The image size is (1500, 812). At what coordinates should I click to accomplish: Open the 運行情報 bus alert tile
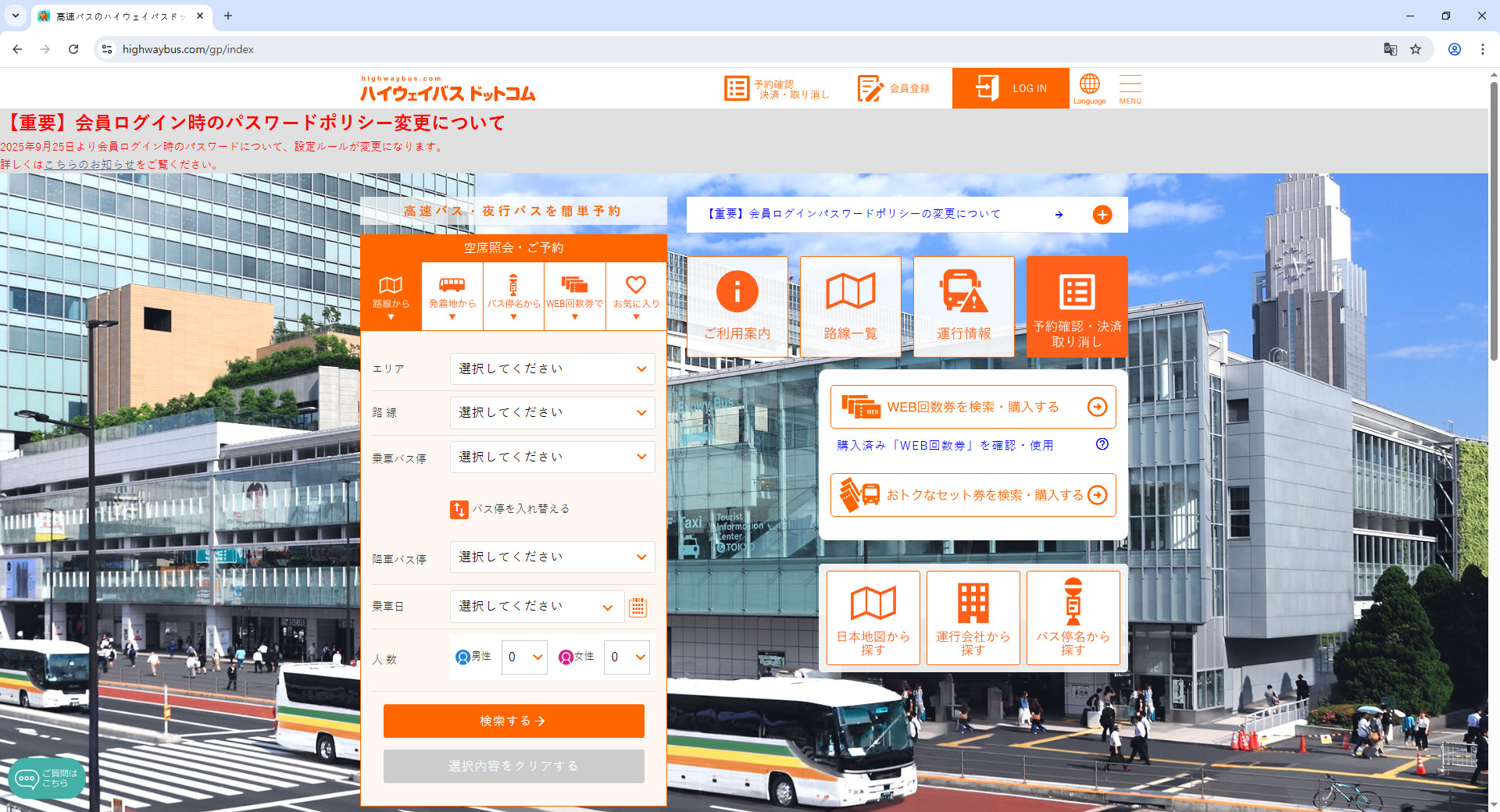tap(964, 306)
